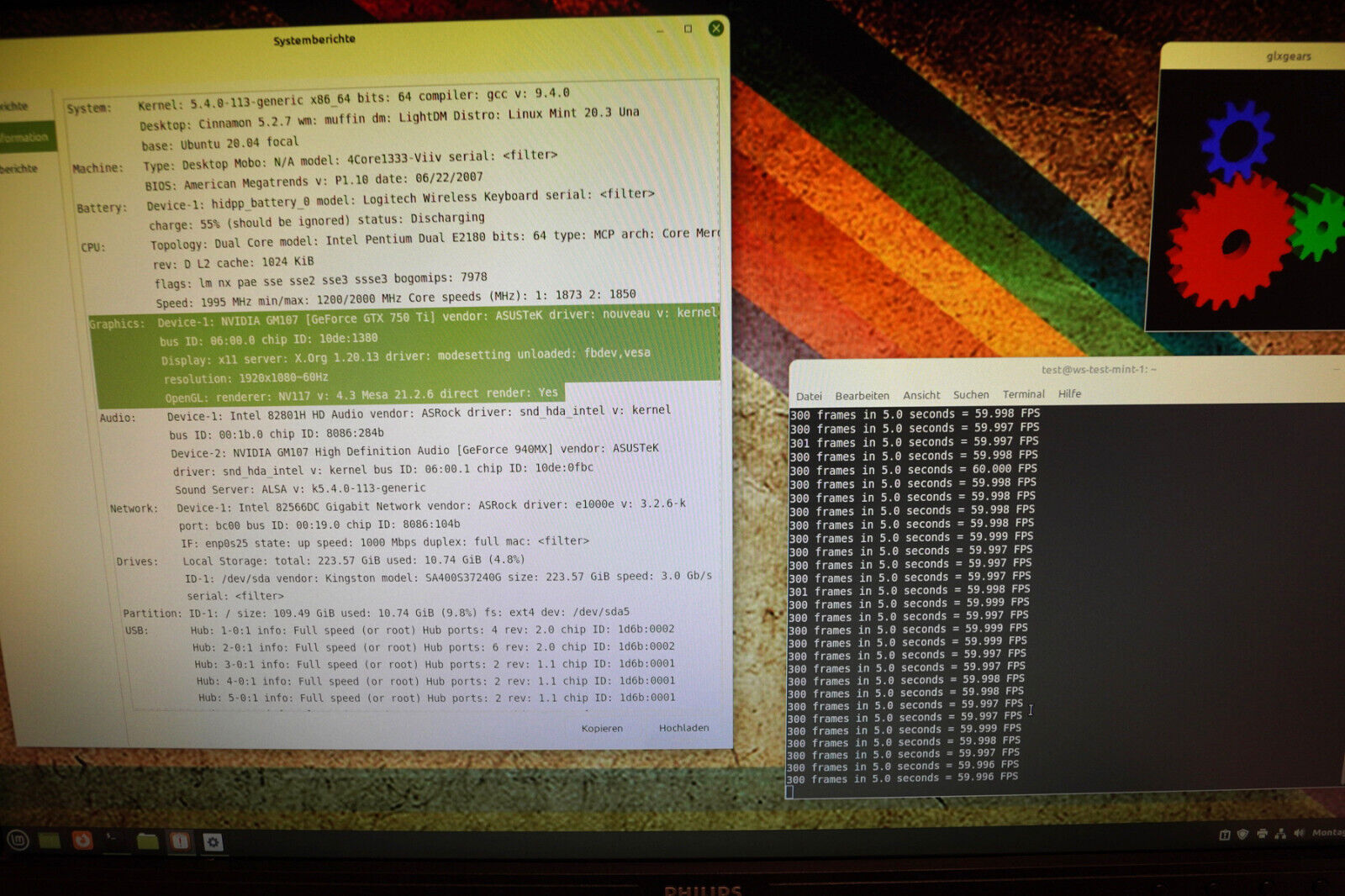Select the "Hub: 2-0:1" USB line
The image size is (1345, 896).
tap(433, 647)
